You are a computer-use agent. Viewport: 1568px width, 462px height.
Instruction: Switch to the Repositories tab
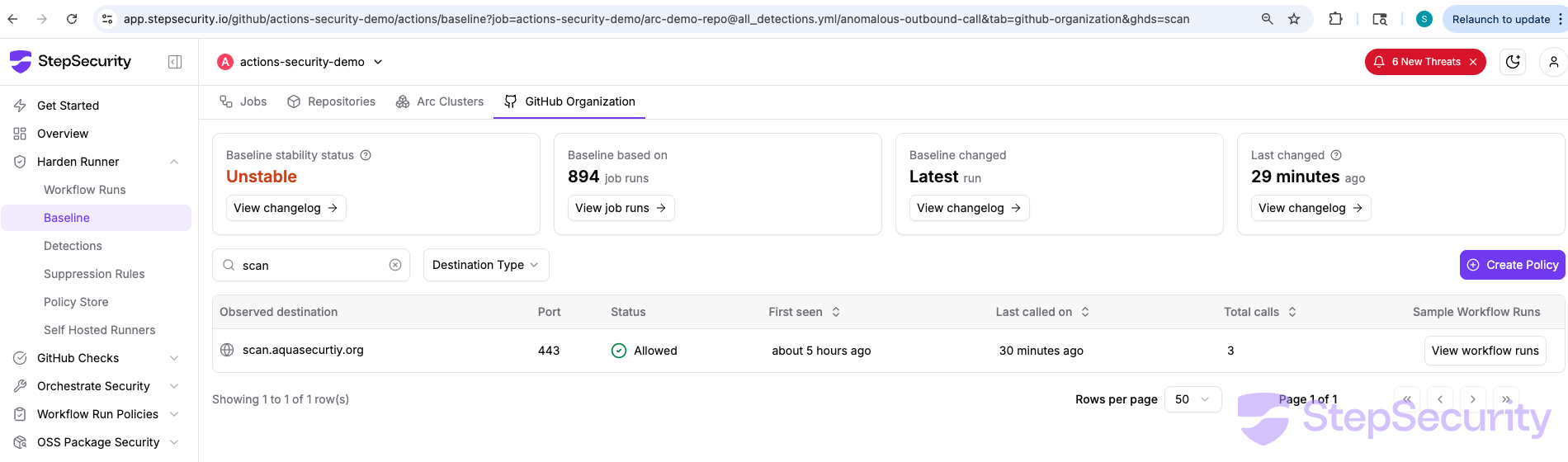click(x=331, y=101)
